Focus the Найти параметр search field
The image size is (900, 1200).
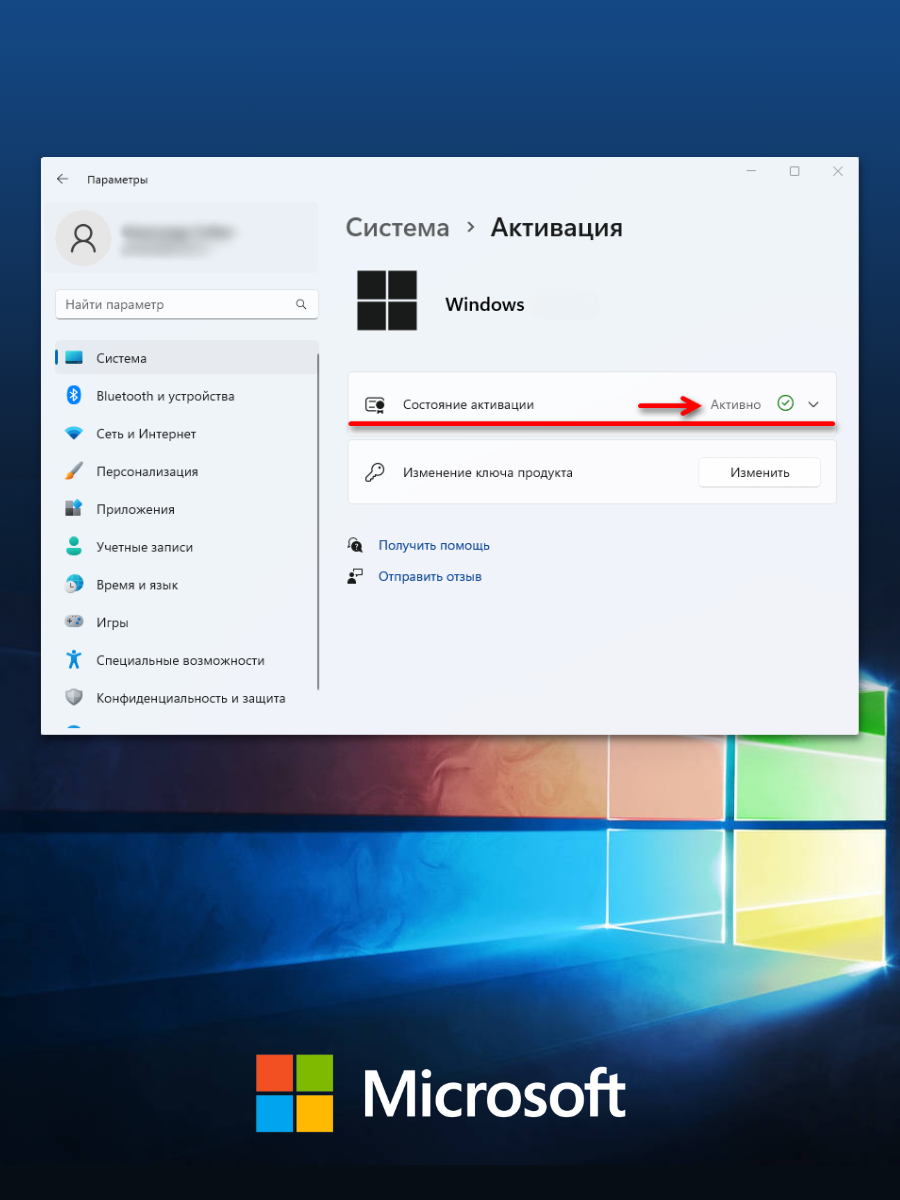187,304
